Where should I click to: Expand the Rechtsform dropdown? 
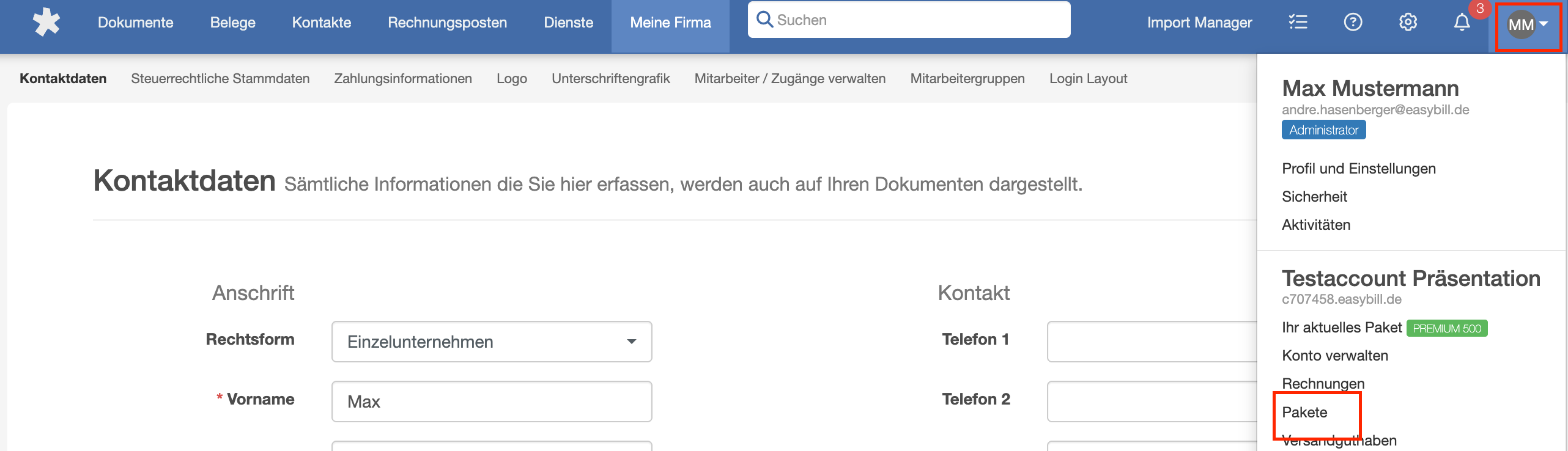tap(492, 342)
